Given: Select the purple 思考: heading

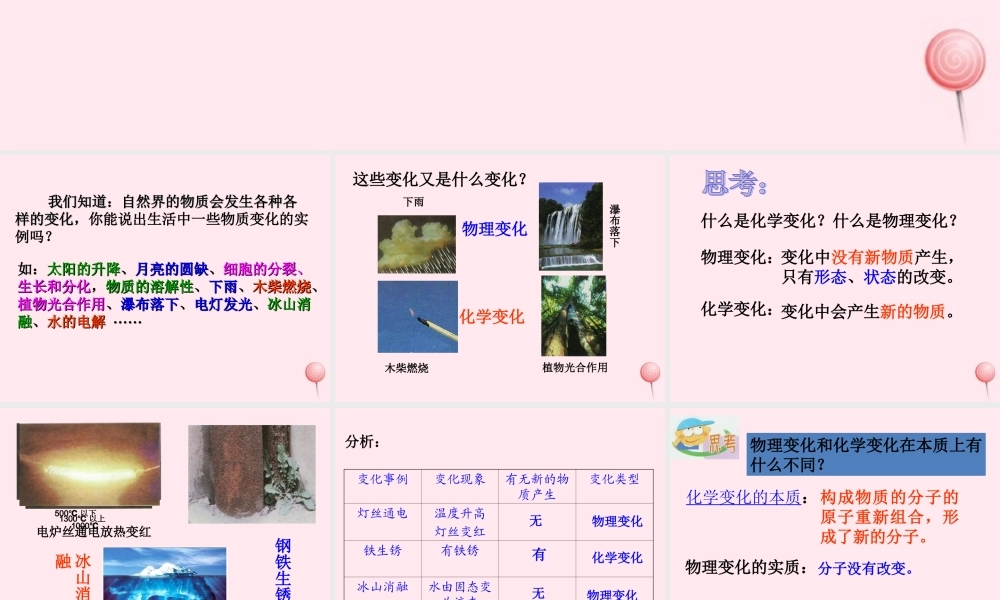Looking at the screenshot, I should (734, 184).
